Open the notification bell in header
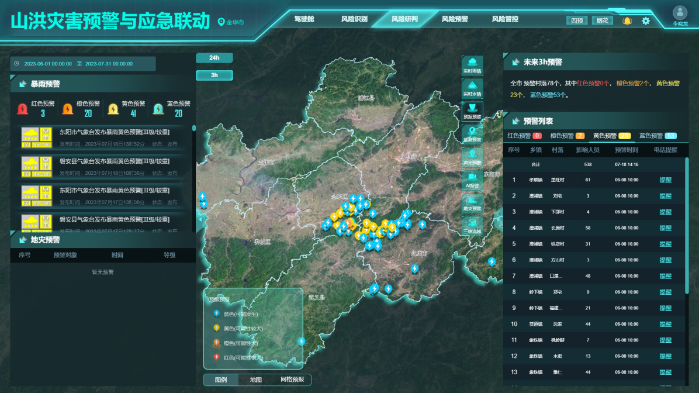This screenshot has height=393, width=699. [627, 21]
